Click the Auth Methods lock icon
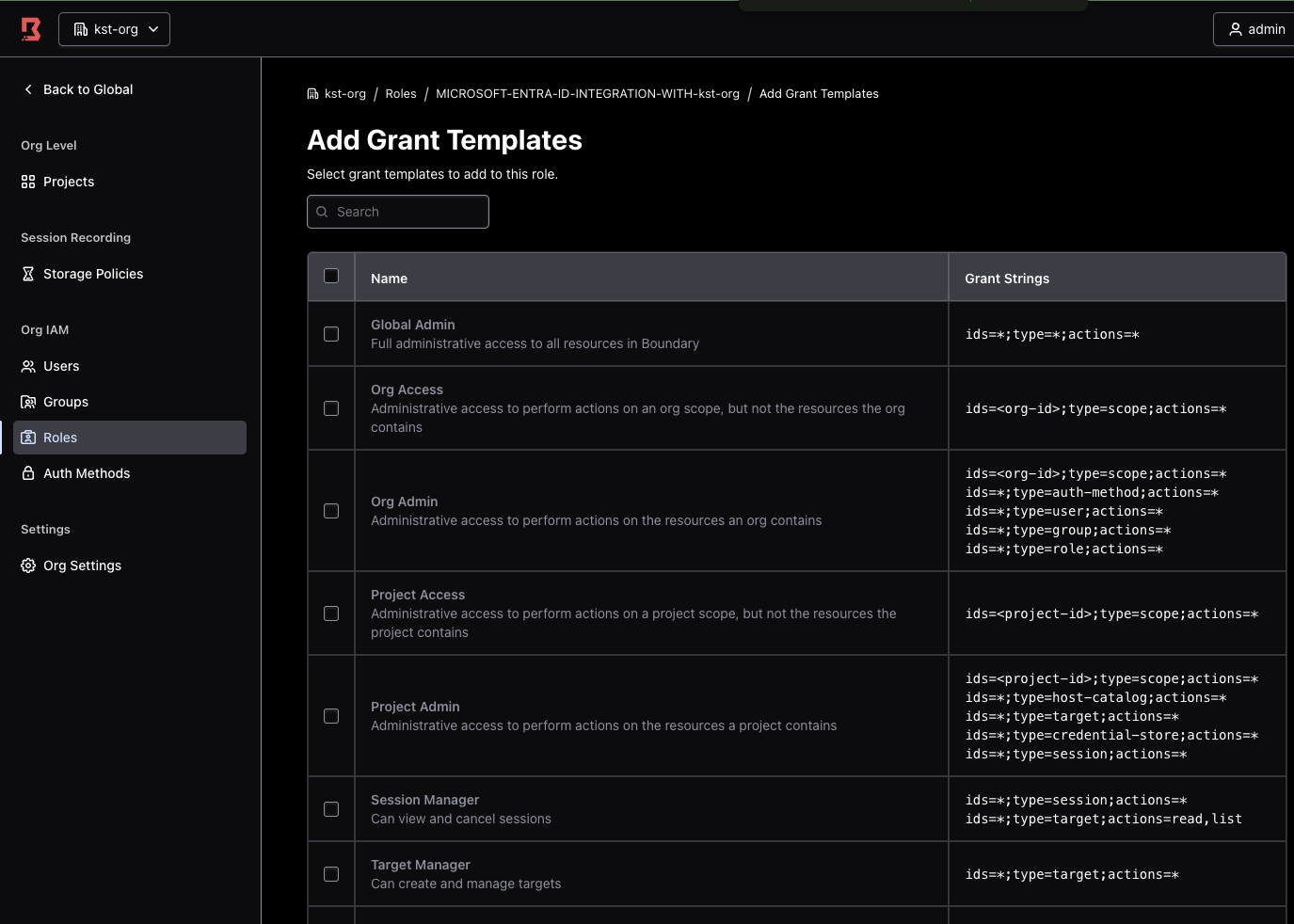The height and width of the screenshot is (924, 1294). [x=28, y=473]
